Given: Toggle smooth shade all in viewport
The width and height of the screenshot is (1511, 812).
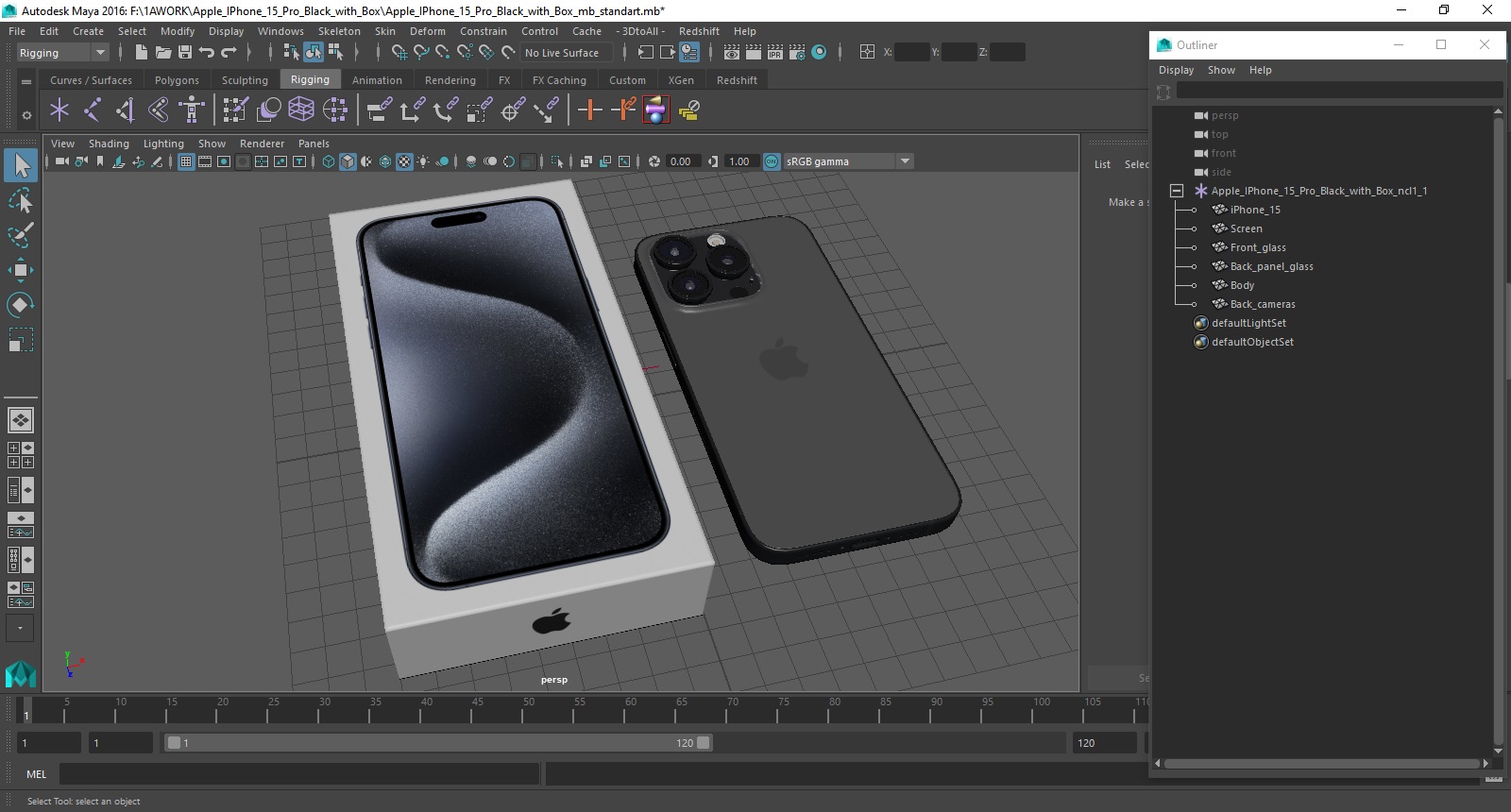Looking at the screenshot, I should pos(348,161).
